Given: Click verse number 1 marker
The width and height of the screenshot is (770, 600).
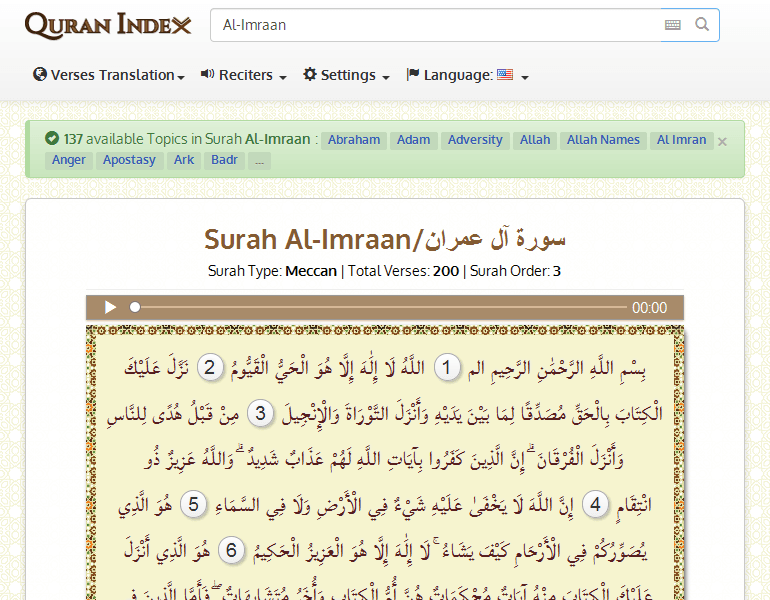Looking at the screenshot, I should [x=448, y=368].
